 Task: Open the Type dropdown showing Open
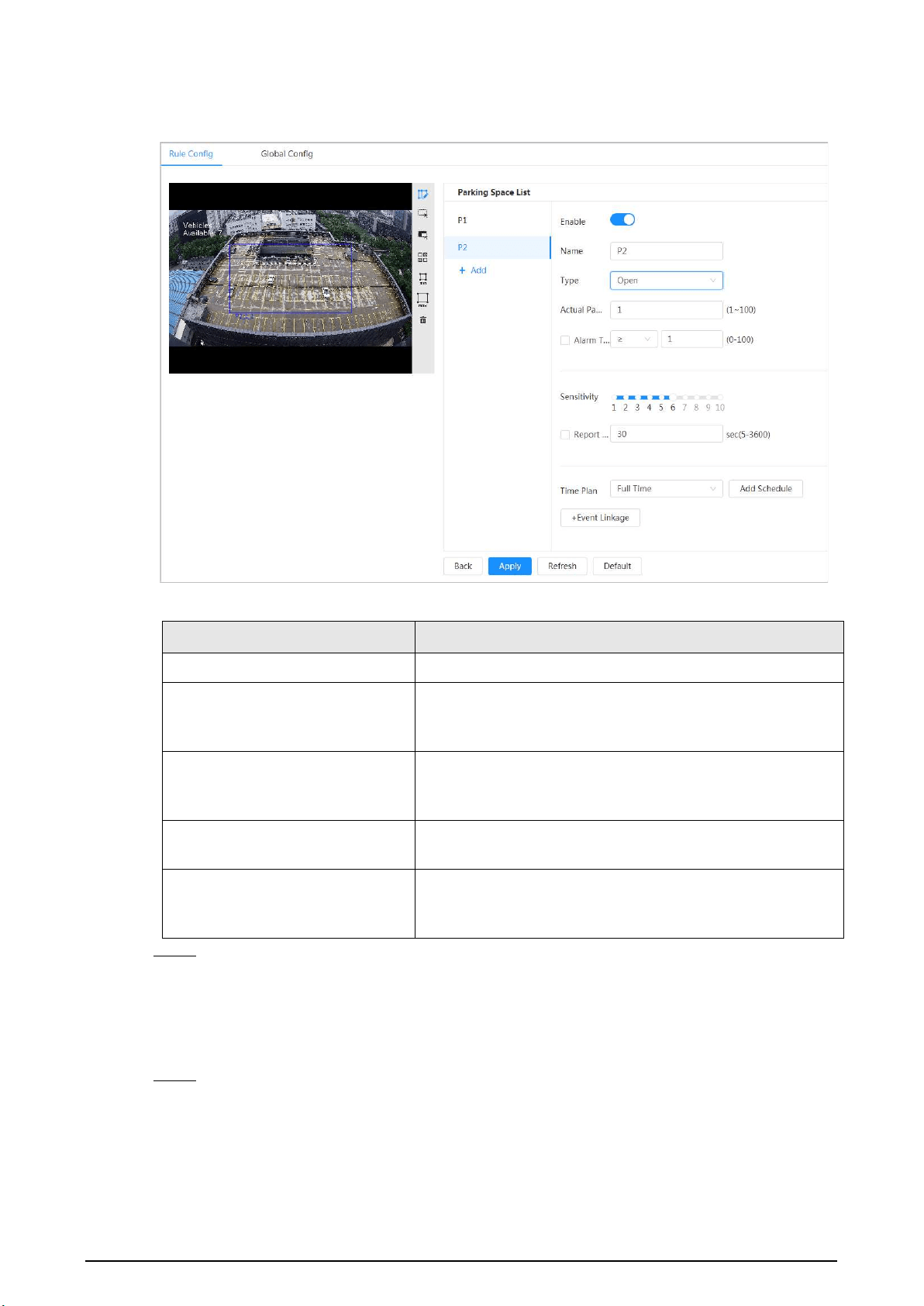(667, 281)
